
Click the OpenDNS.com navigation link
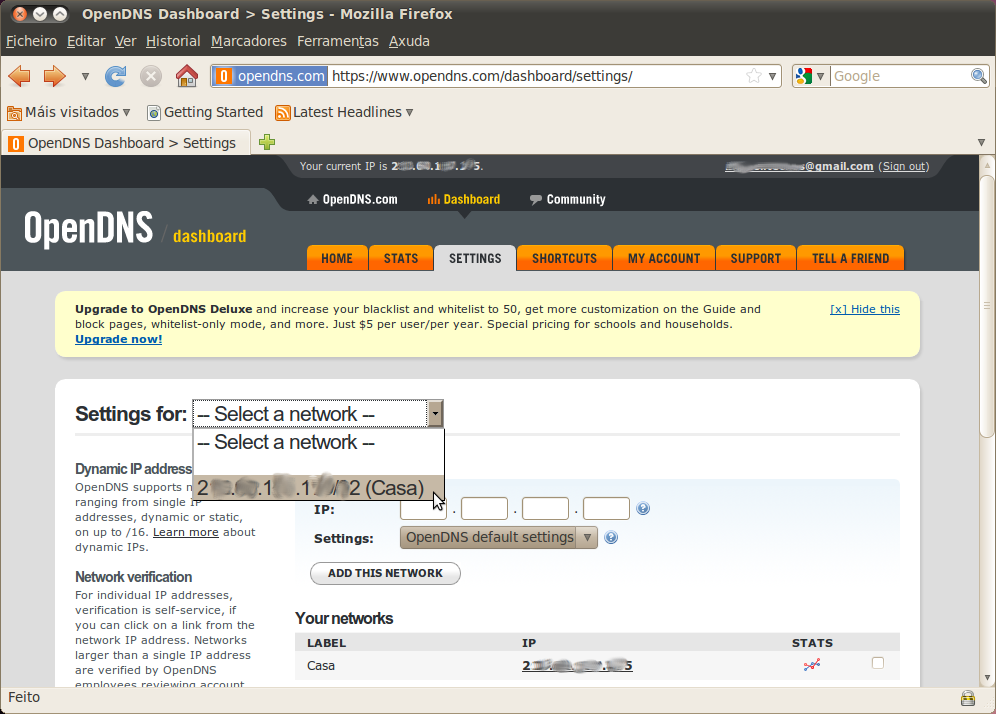(x=353, y=199)
